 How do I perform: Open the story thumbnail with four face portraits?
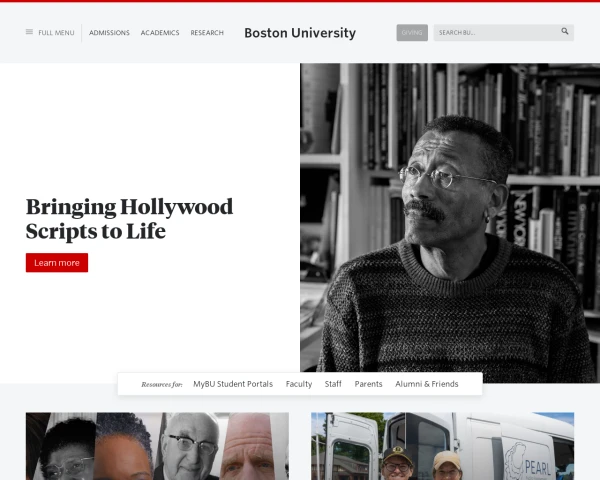coord(157,446)
